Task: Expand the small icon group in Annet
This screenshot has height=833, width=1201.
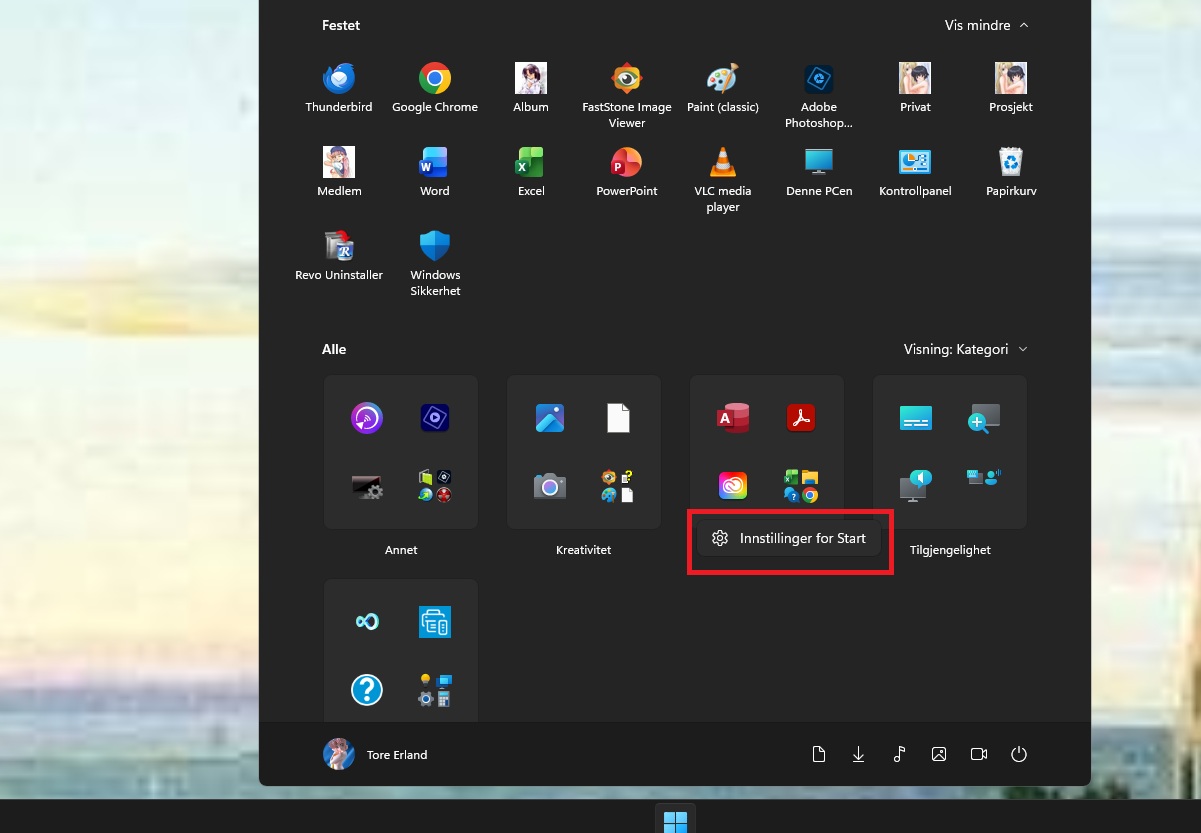Action: click(435, 486)
